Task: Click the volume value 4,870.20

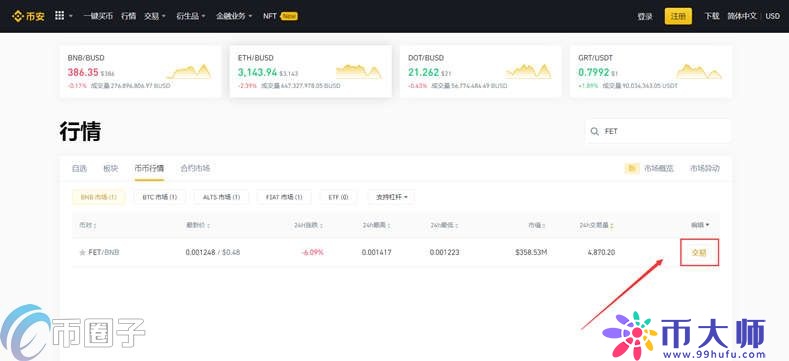Action: 601,252
